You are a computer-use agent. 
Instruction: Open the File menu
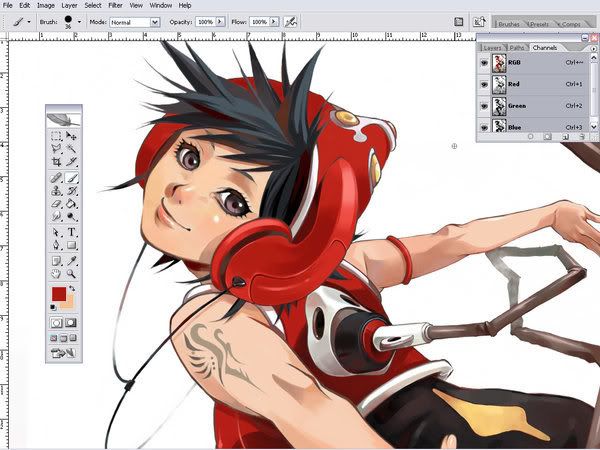pyautogui.click(x=8, y=5)
